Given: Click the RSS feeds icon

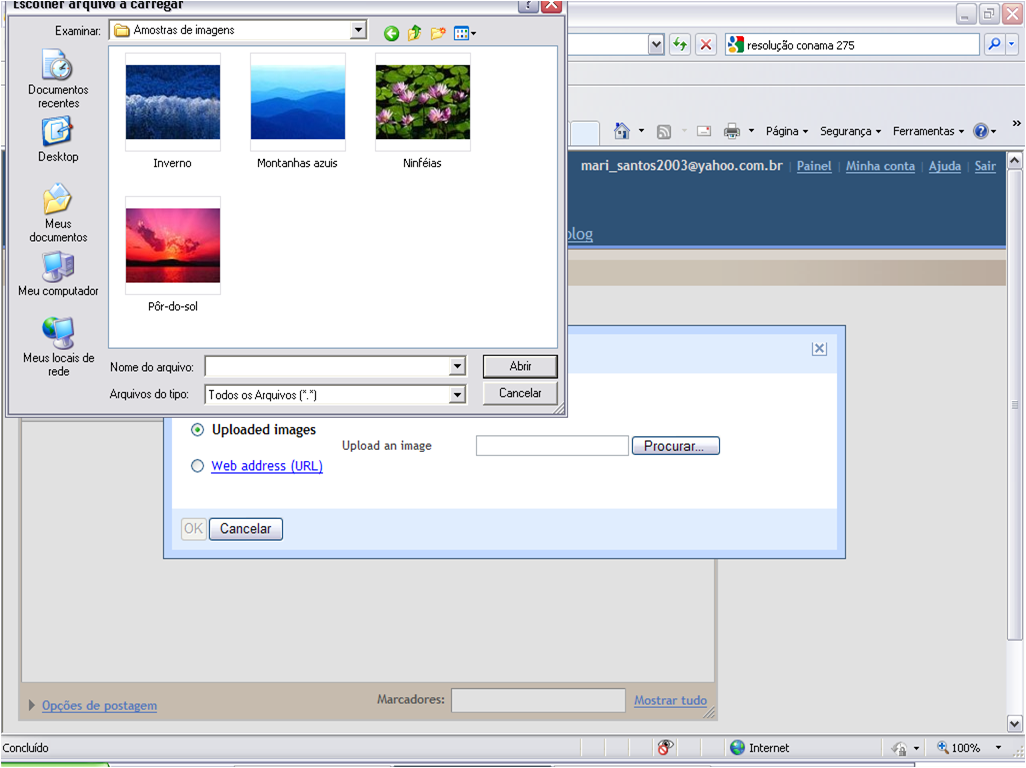Looking at the screenshot, I should [x=663, y=131].
